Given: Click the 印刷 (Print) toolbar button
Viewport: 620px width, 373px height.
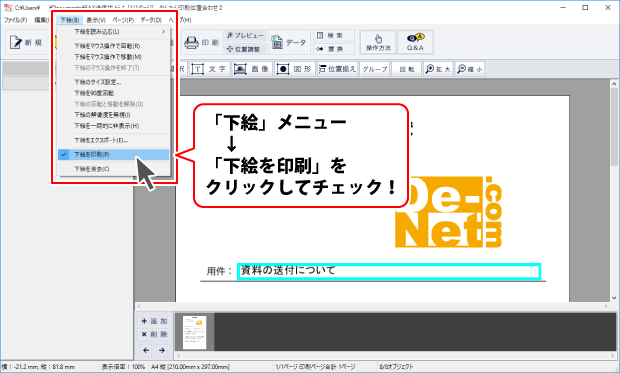Looking at the screenshot, I should point(202,42).
